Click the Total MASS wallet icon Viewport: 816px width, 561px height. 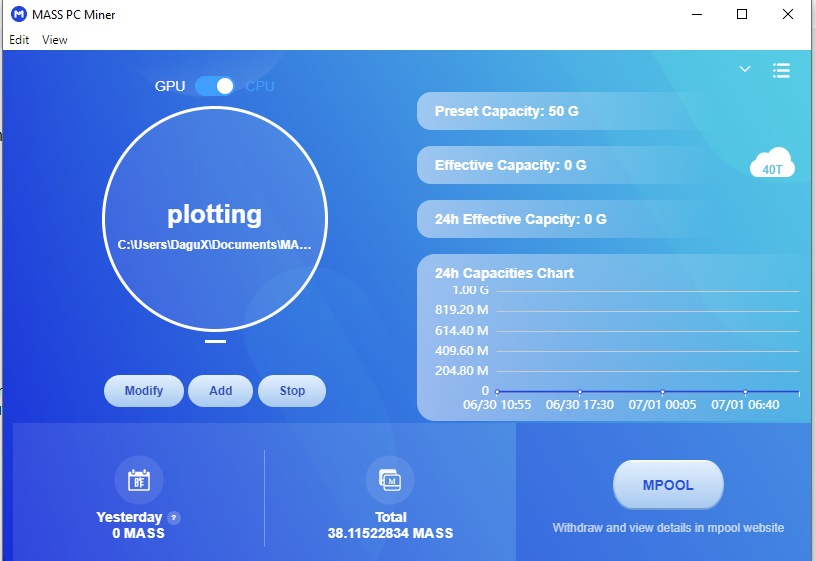(x=390, y=480)
